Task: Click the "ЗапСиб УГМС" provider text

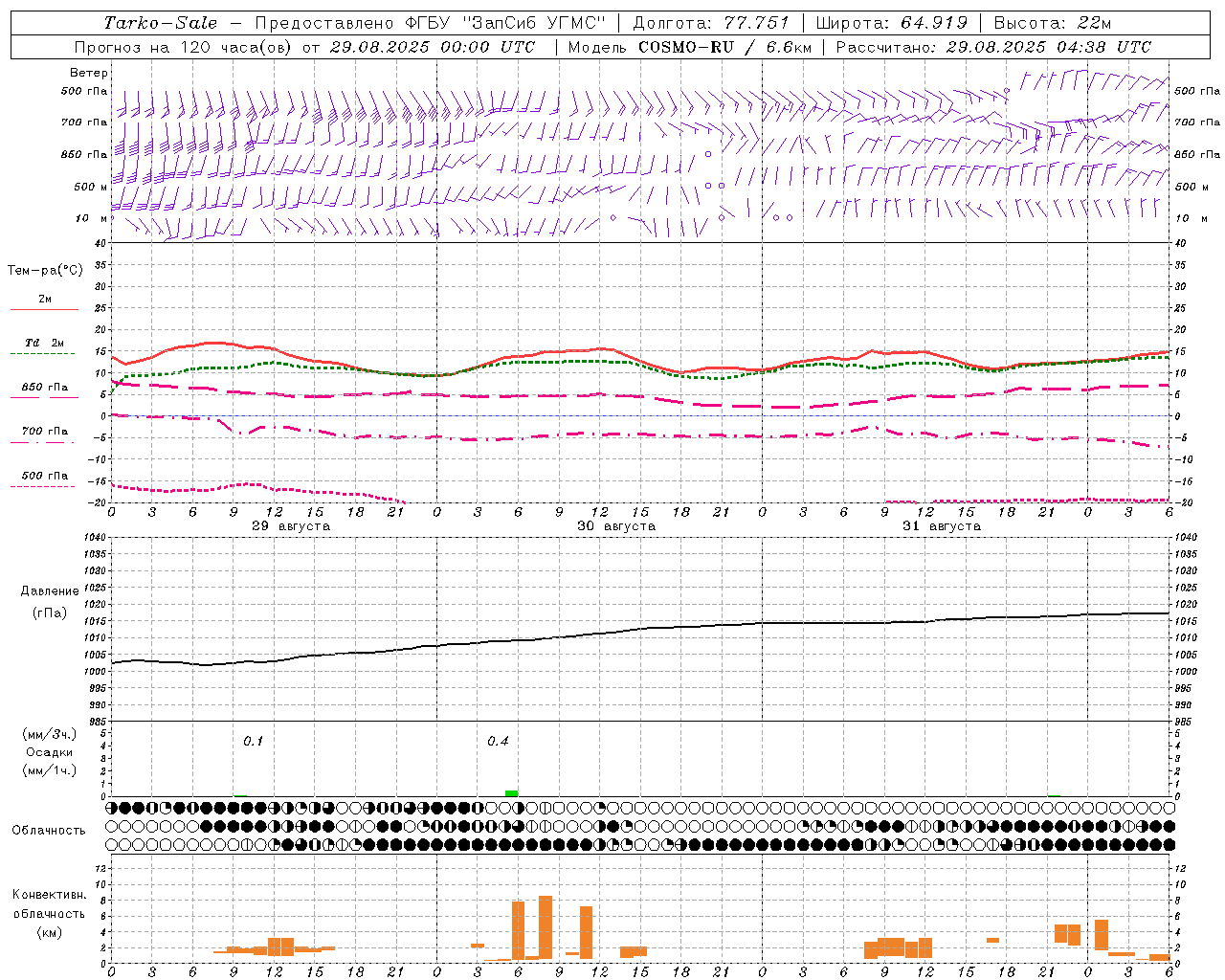Action: coord(534,23)
